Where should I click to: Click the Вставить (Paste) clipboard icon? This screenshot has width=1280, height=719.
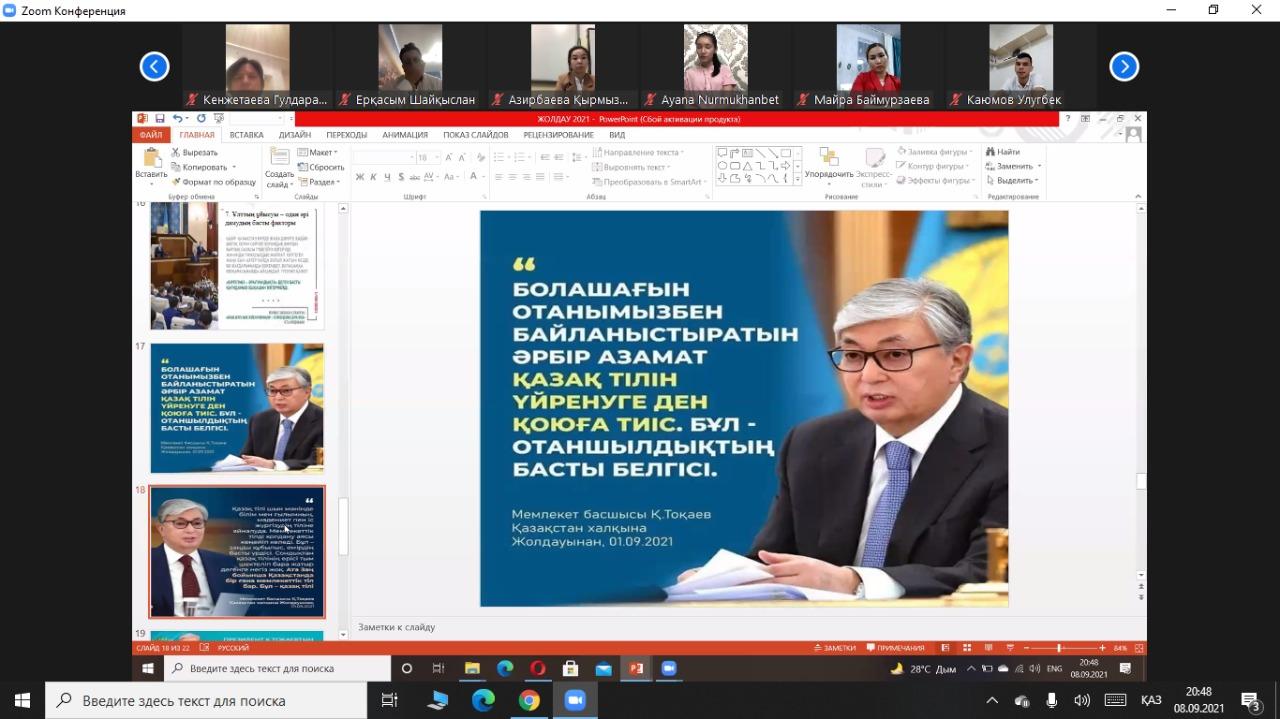coord(151,160)
